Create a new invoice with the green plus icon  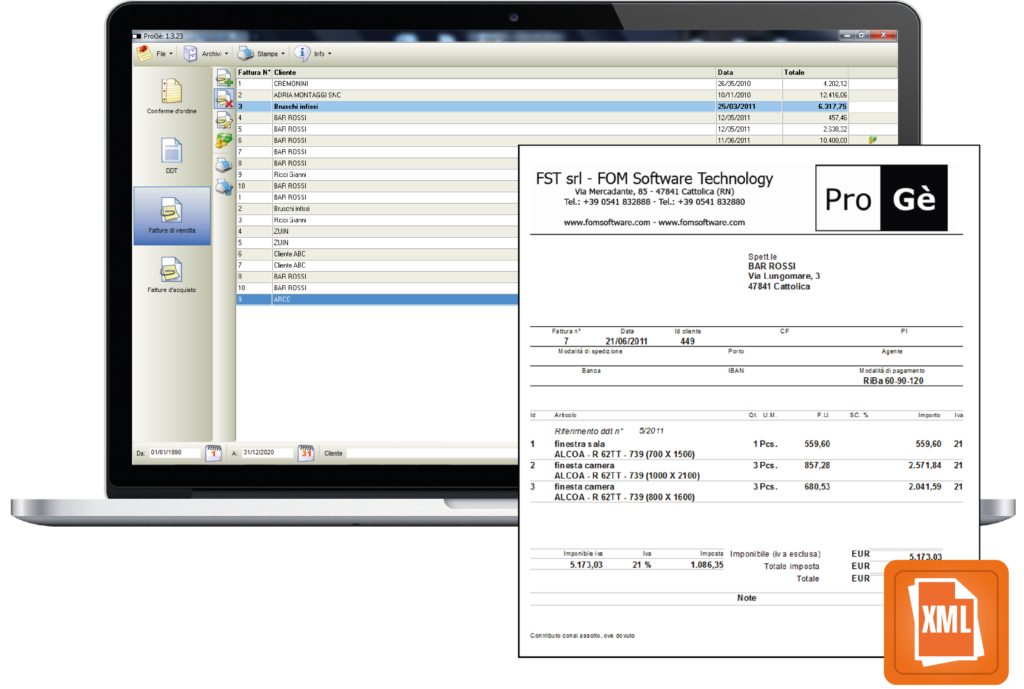223,79
